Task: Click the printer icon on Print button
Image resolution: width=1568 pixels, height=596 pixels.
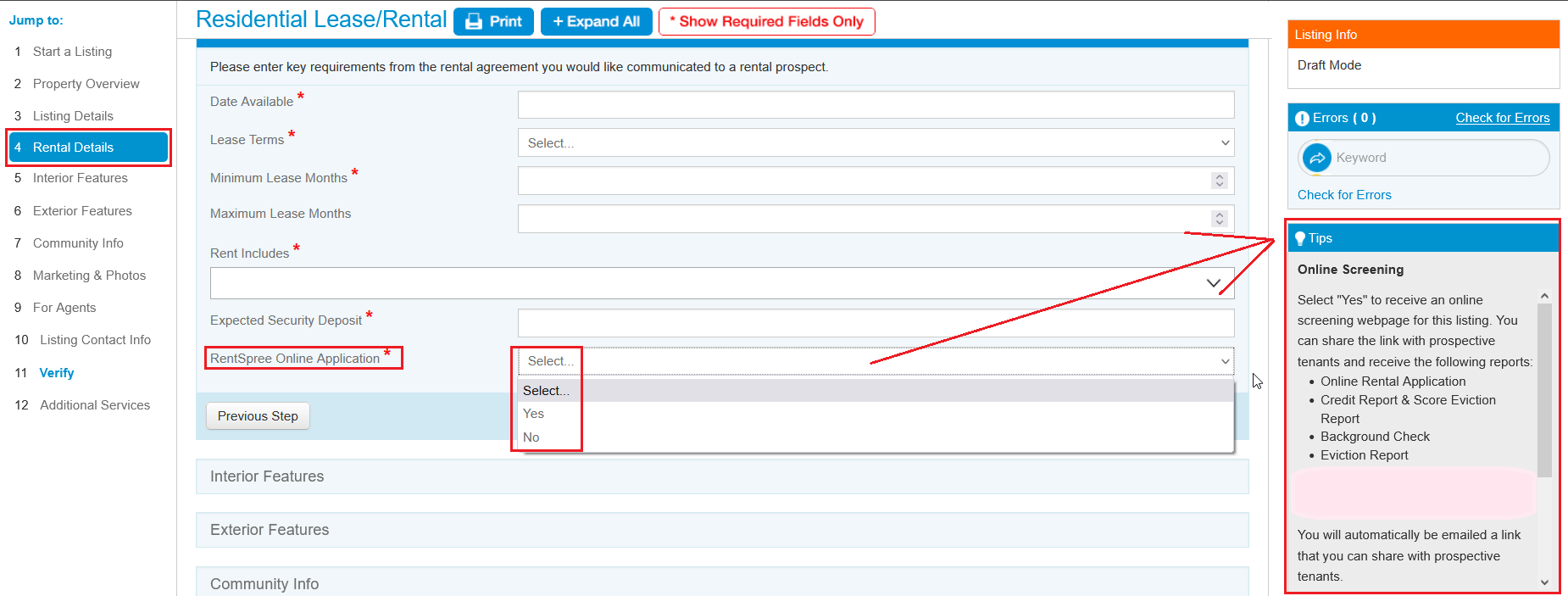Action: pos(474,21)
